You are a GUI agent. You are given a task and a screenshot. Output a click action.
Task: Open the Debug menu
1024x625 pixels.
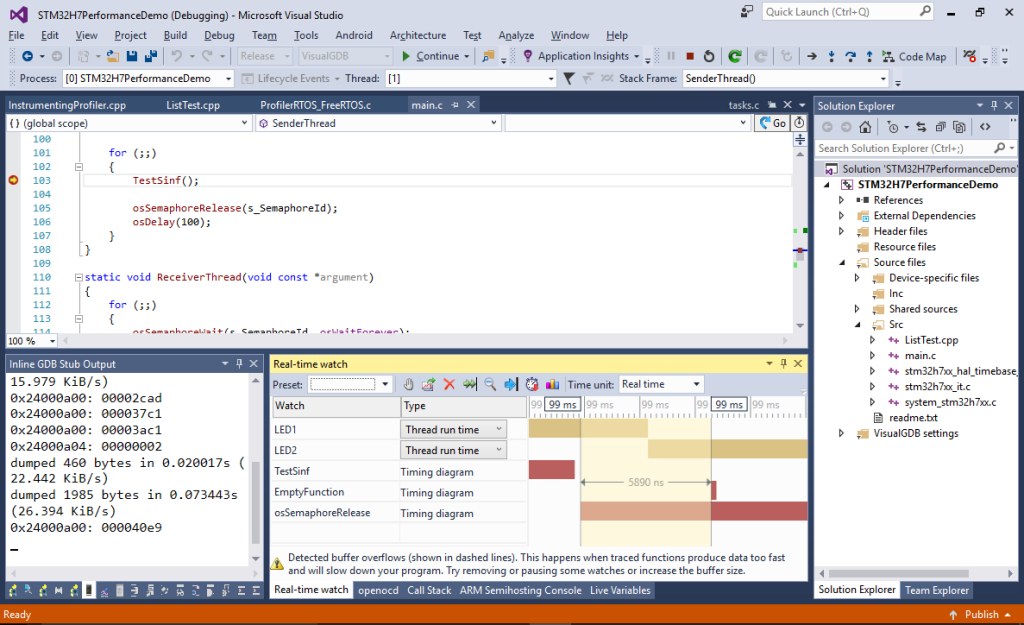coord(219,35)
